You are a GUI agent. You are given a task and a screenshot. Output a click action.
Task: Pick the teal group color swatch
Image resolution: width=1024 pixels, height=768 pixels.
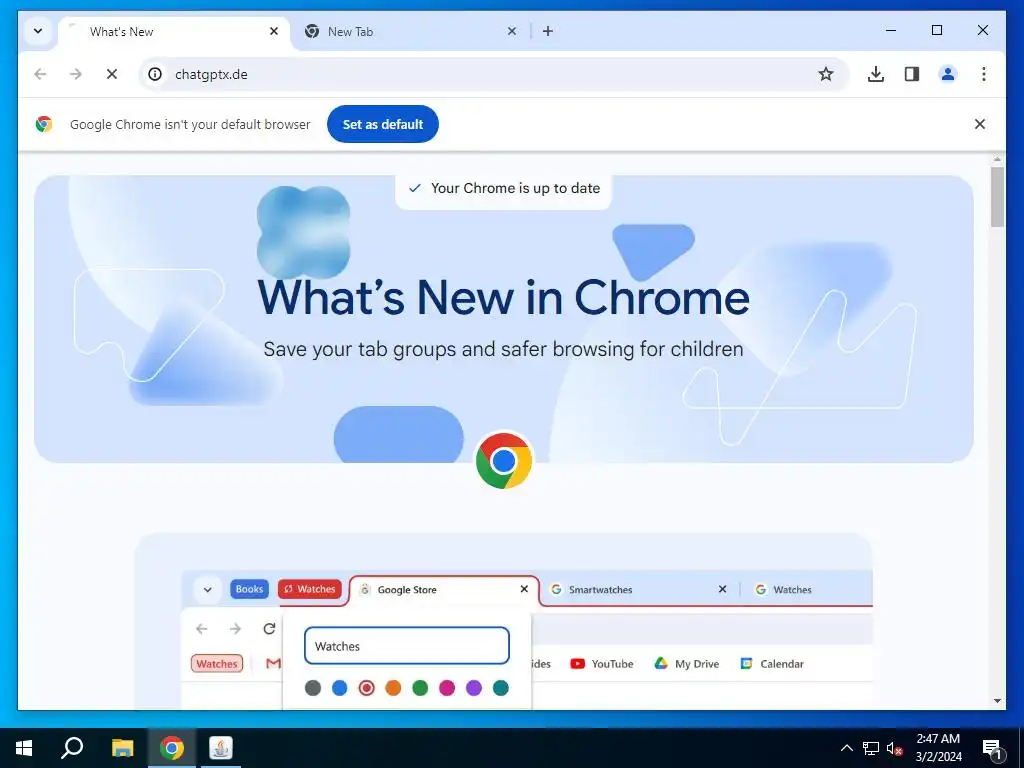coord(501,688)
